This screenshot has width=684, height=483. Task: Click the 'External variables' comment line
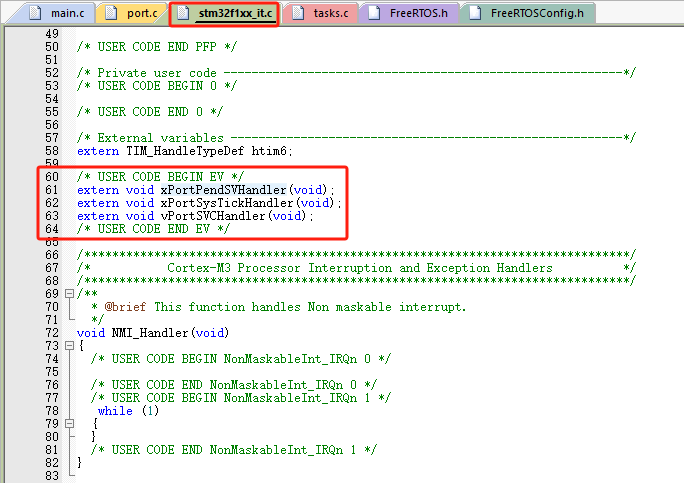point(356,138)
